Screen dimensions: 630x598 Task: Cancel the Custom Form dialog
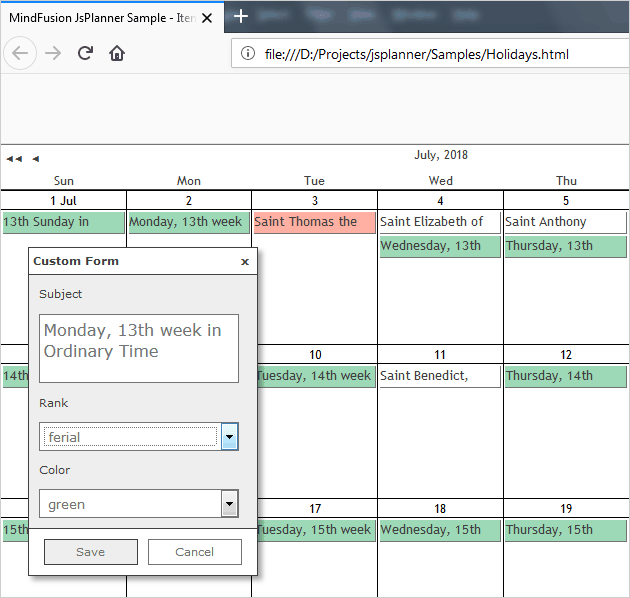195,552
